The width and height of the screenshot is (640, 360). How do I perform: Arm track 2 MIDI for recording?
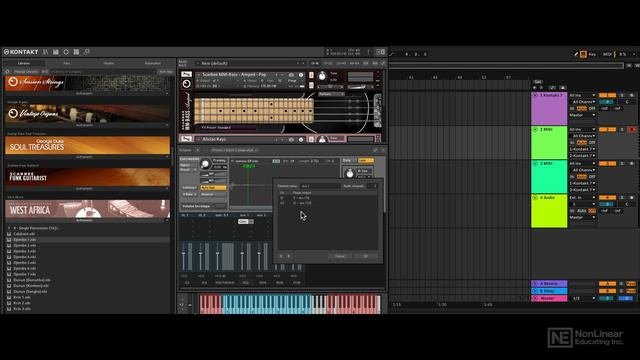point(632,129)
